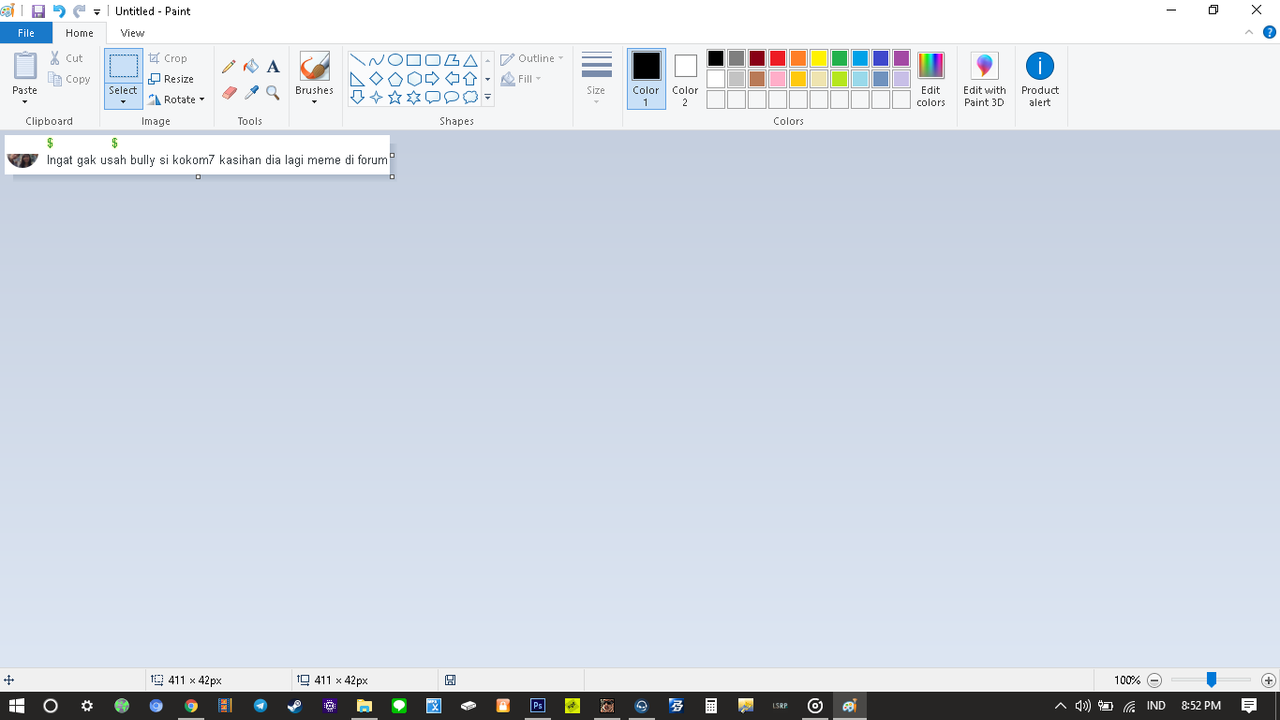Click the Brushes tool icon
This screenshot has width=1280, height=720.
[x=314, y=66]
